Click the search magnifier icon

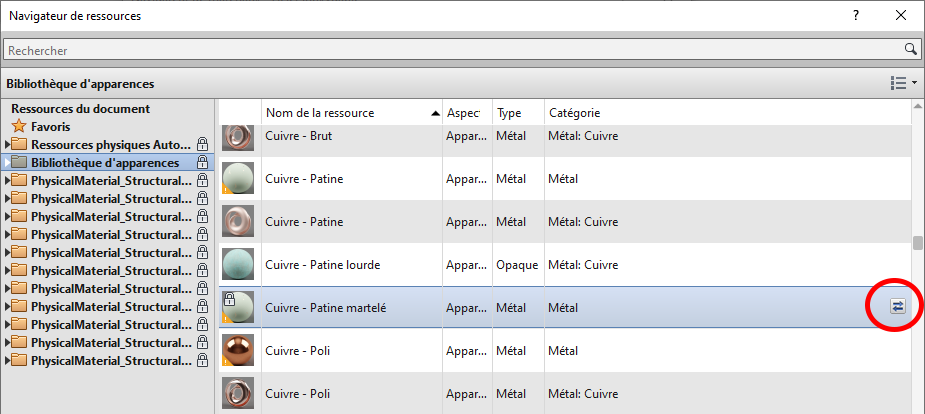910,48
